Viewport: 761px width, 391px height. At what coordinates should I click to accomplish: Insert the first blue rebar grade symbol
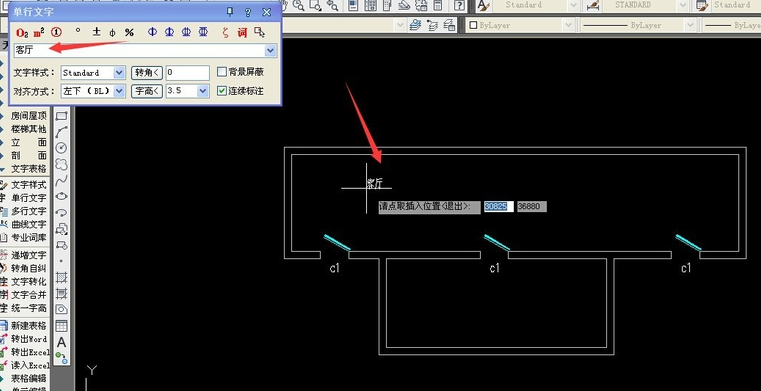[152, 33]
